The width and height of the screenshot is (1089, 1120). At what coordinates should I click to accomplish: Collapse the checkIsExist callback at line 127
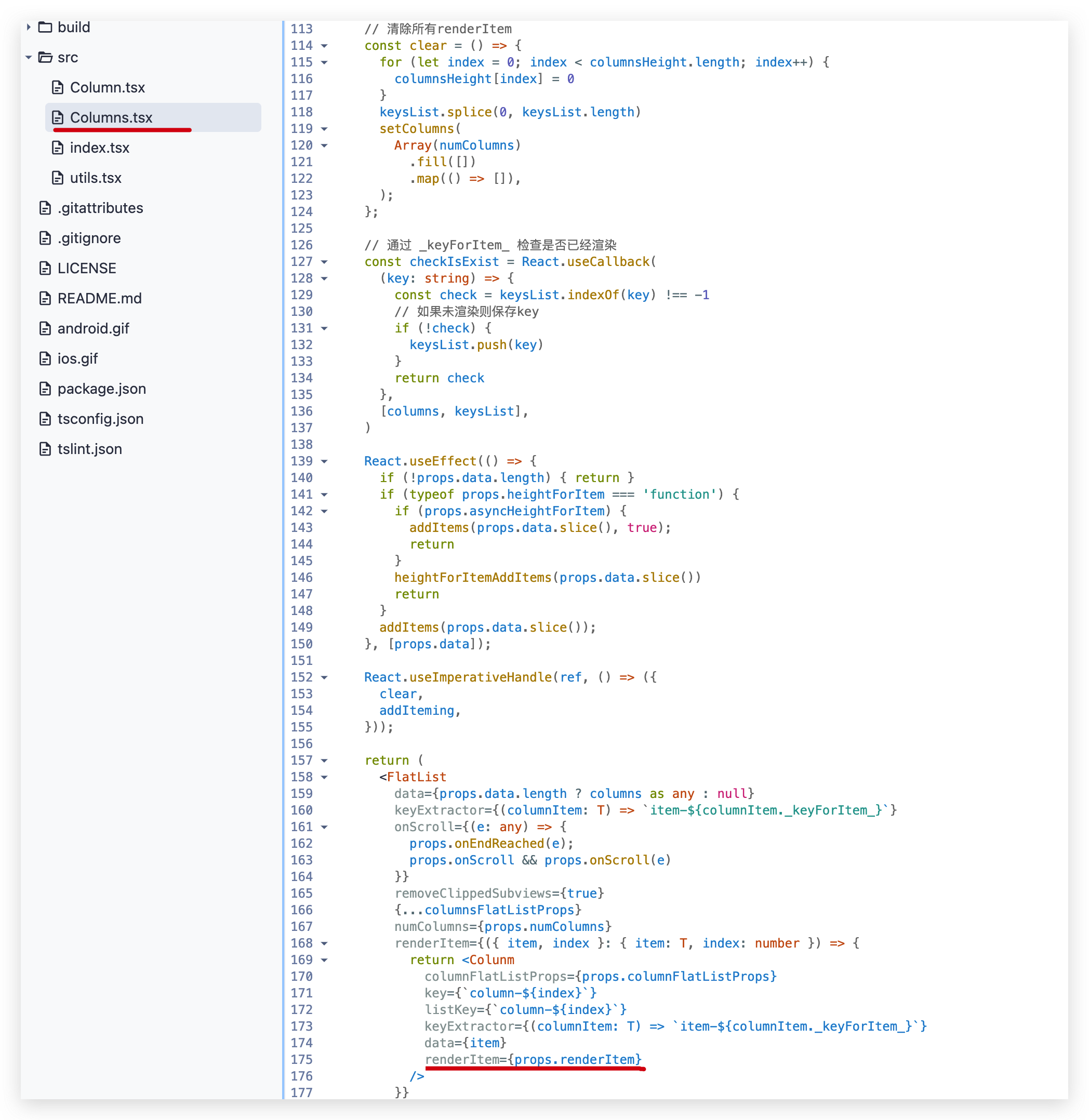(x=324, y=262)
